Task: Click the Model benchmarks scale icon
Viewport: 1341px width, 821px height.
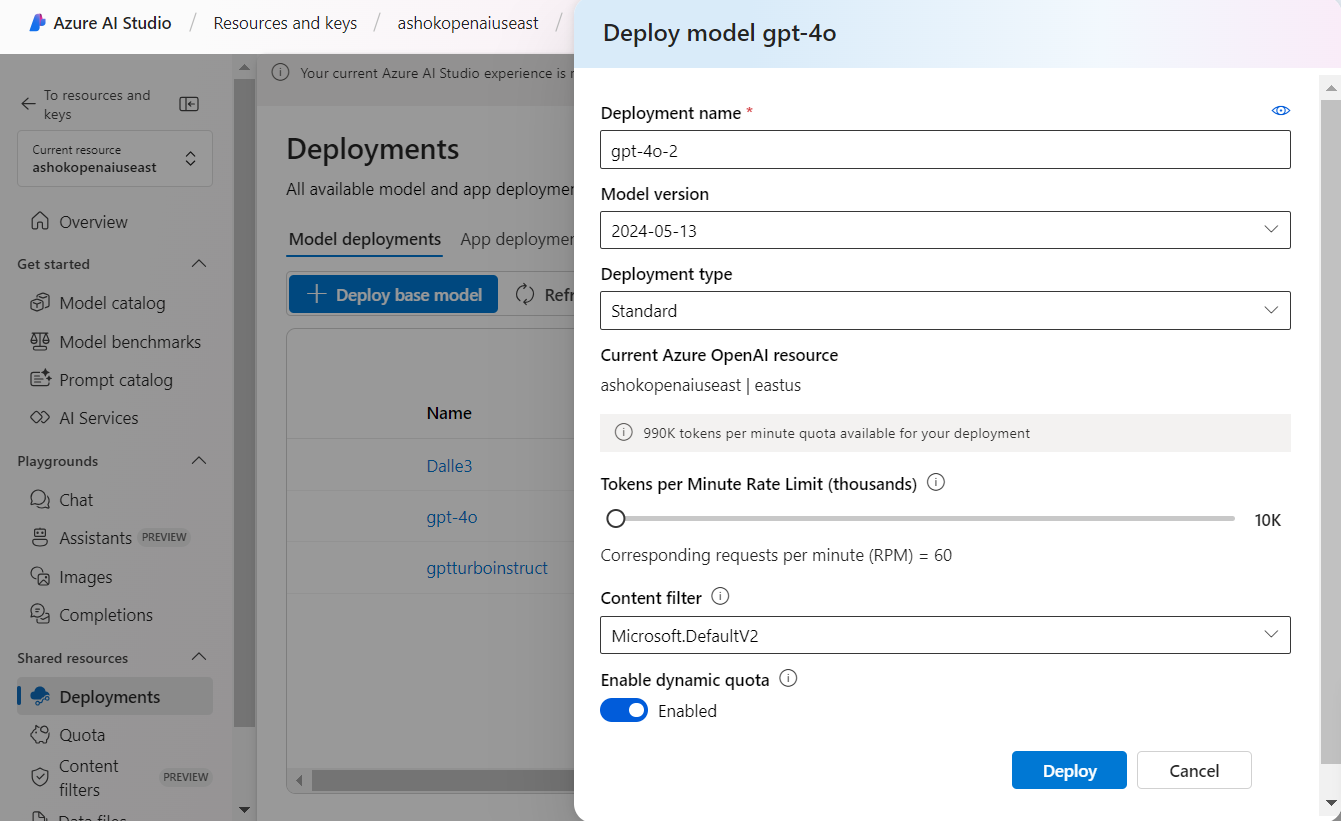Action: 40,341
